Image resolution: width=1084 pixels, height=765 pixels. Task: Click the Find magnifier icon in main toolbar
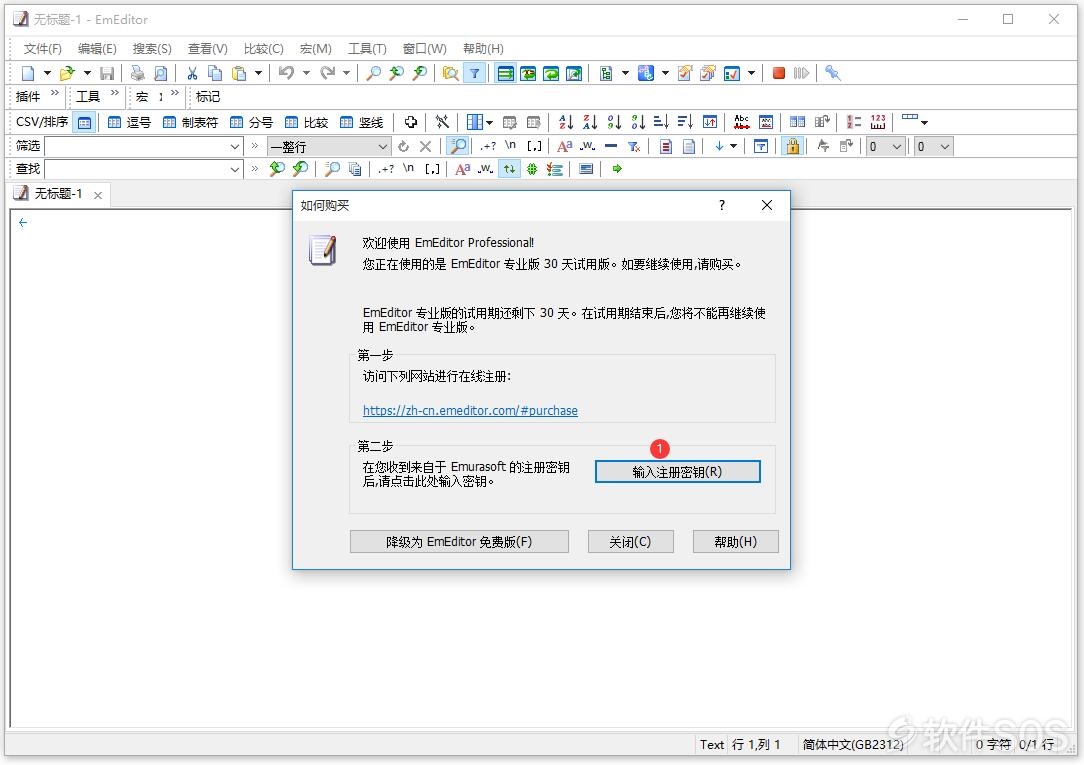(x=373, y=73)
